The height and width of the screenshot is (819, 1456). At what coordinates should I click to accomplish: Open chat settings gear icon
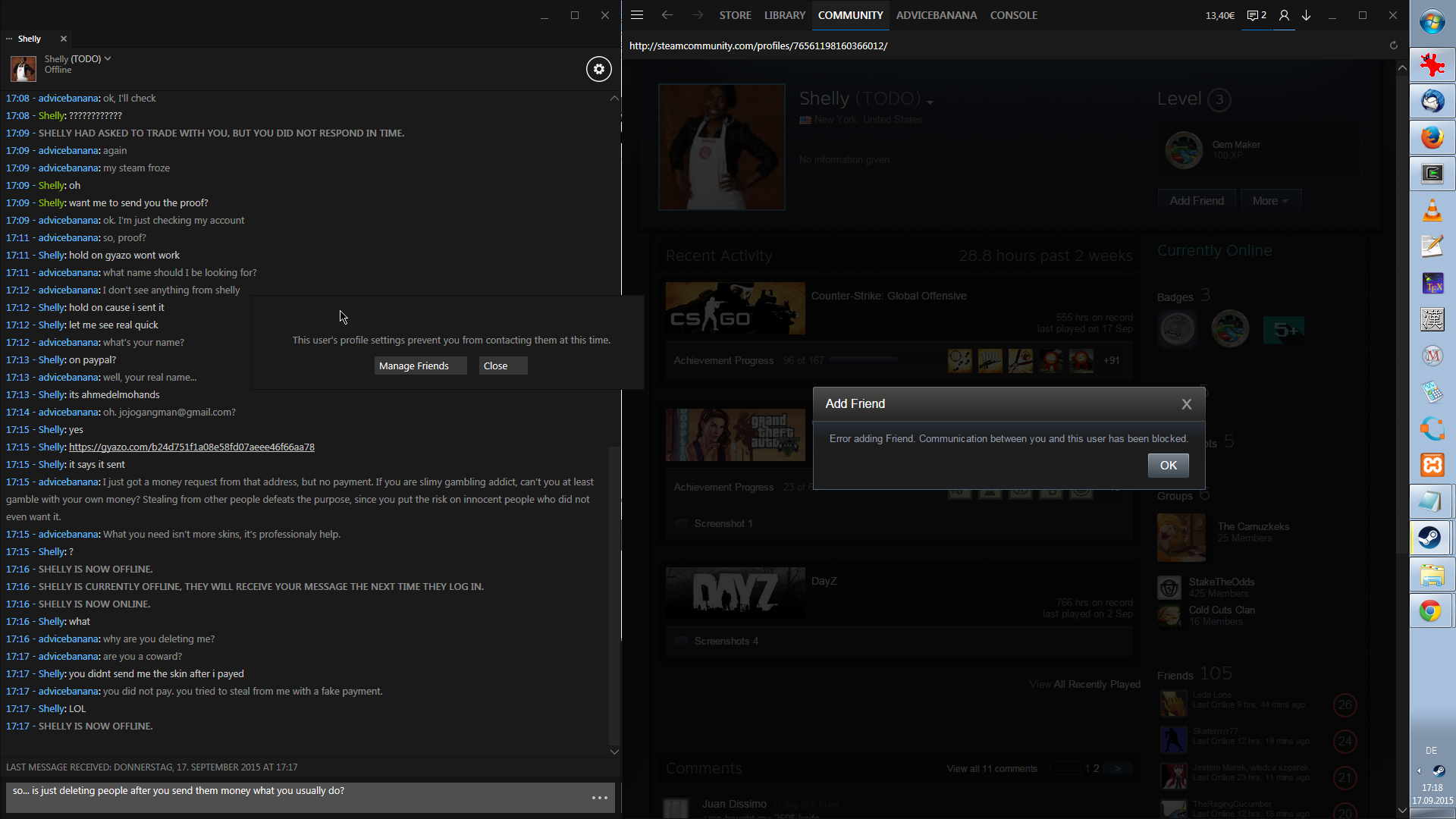pyautogui.click(x=599, y=69)
